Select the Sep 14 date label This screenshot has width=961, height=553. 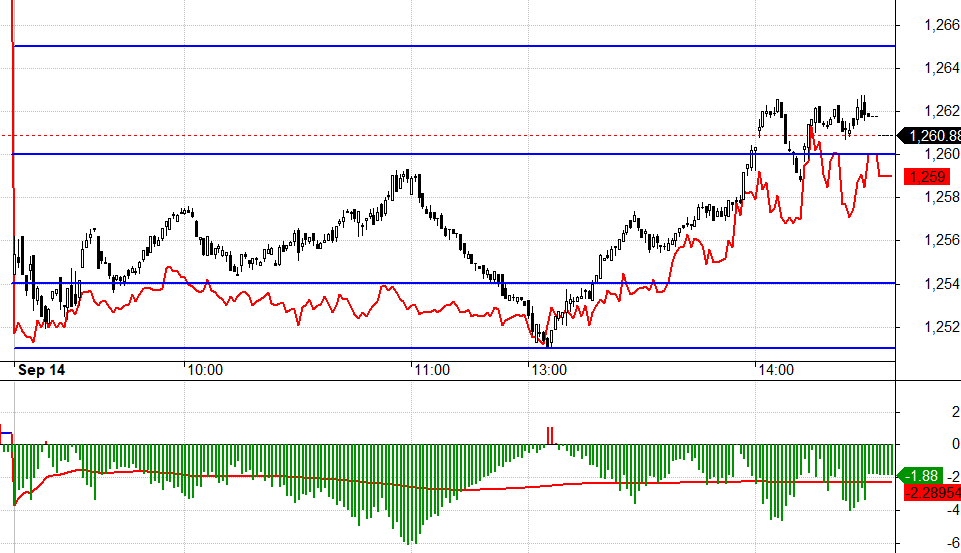[x=42, y=370]
